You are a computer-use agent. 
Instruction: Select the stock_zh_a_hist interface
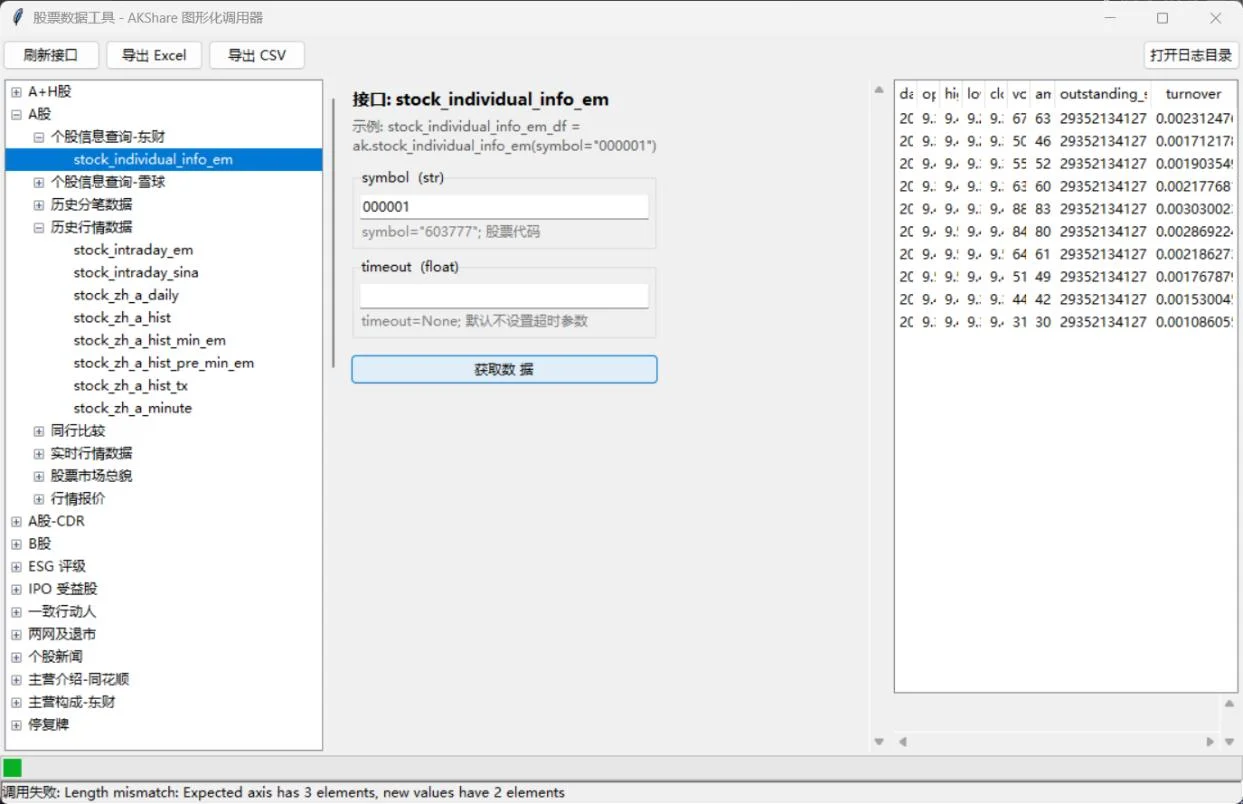pyautogui.click(x=122, y=317)
